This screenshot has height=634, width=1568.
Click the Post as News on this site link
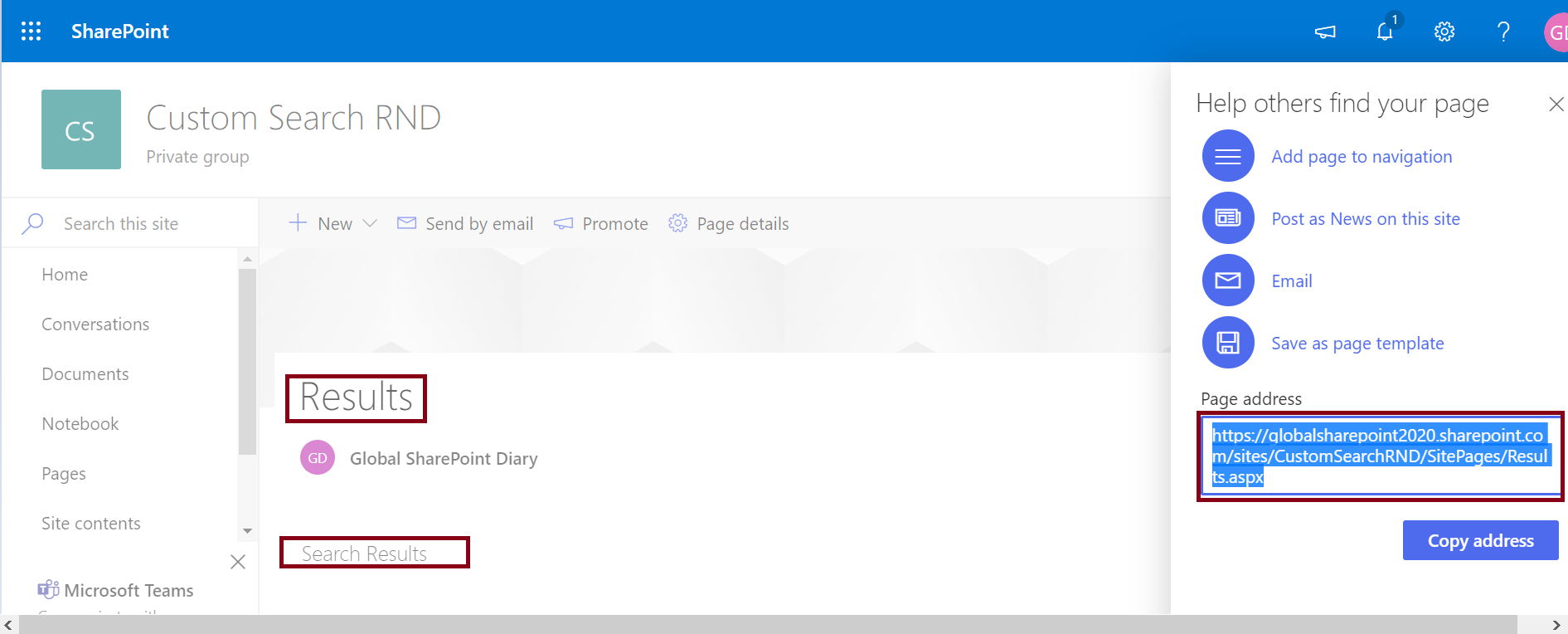[x=1366, y=219]
